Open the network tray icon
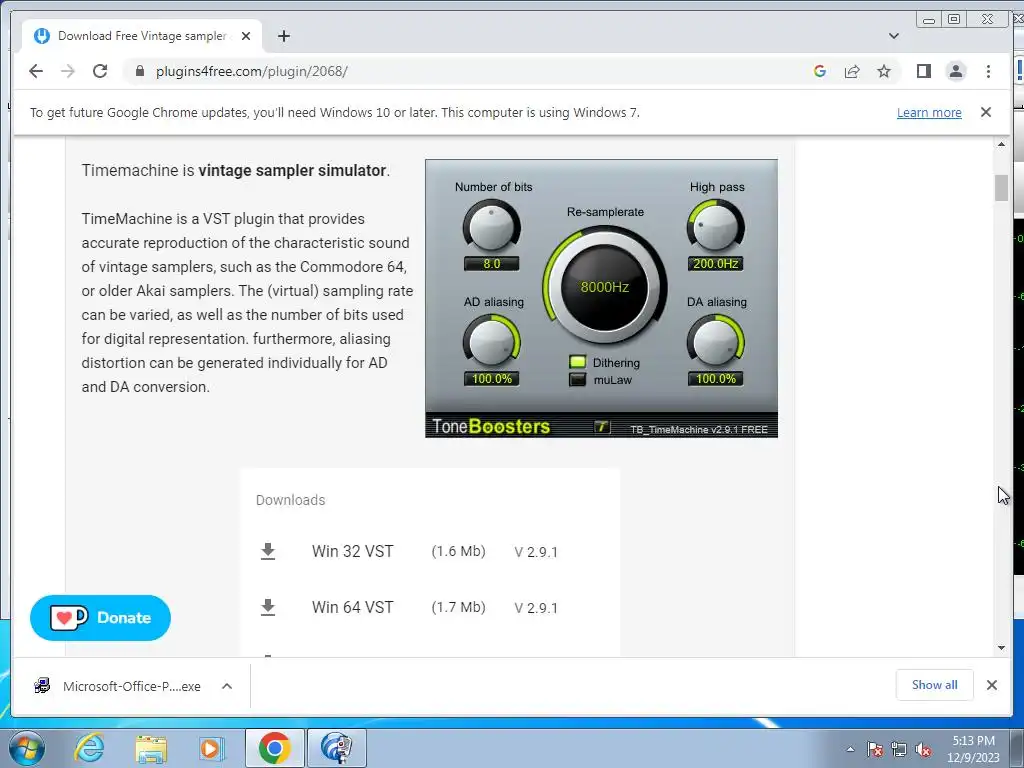Viewport: 1024px width, 768px height. click(899, 750)
